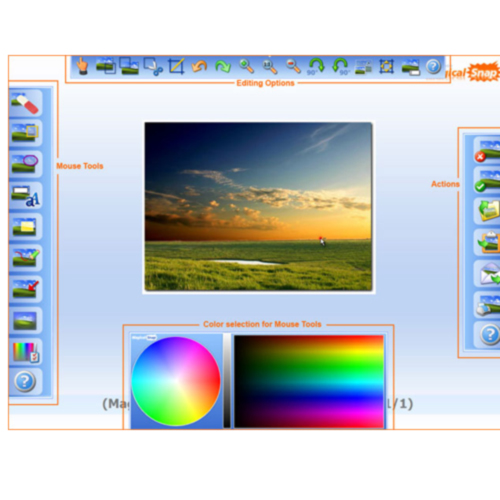Viewport: 500px width, 500px height.
Task: Pick a color from rectangular spectrum panel
Action: pyautogui.click(x=309, y=382)
